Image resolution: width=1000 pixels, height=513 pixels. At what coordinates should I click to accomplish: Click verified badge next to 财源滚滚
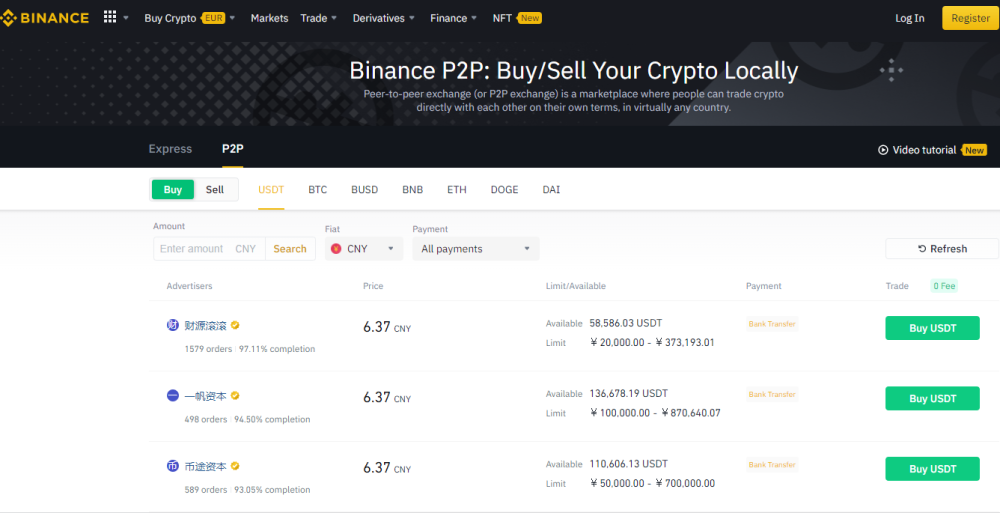click(x=235, y=325)
